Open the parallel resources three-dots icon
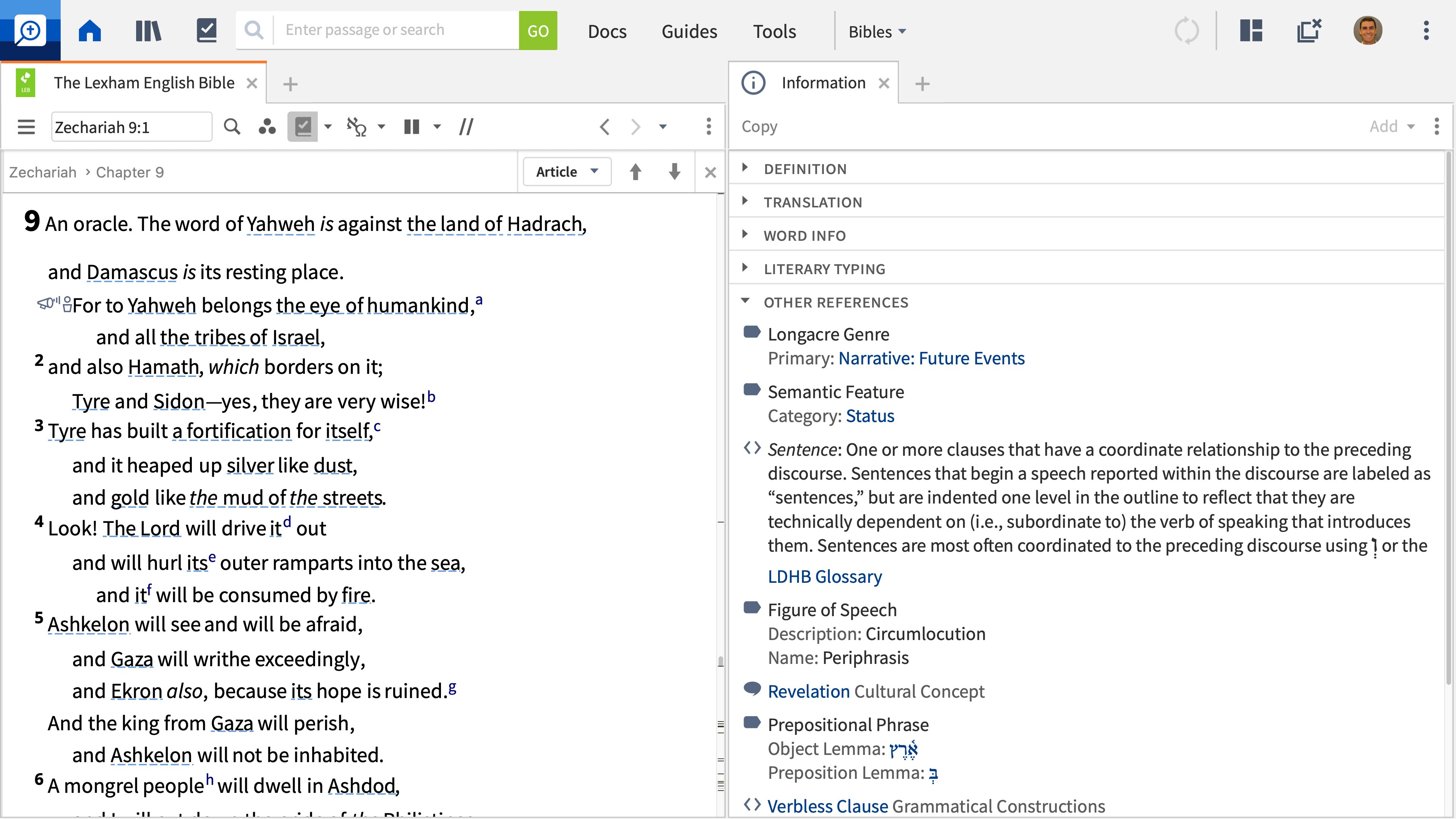The width and height of the screenshot is (1456, 819). (x=267, y=127)
